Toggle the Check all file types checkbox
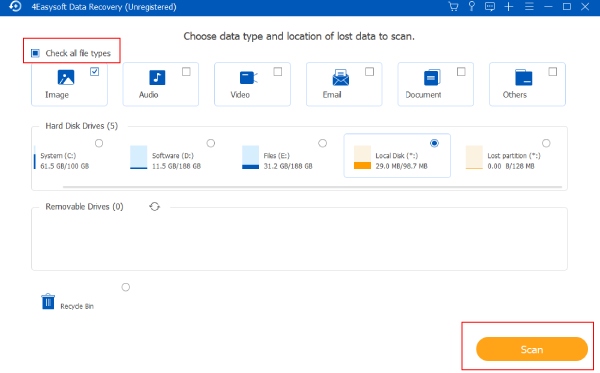 point(35,53)
